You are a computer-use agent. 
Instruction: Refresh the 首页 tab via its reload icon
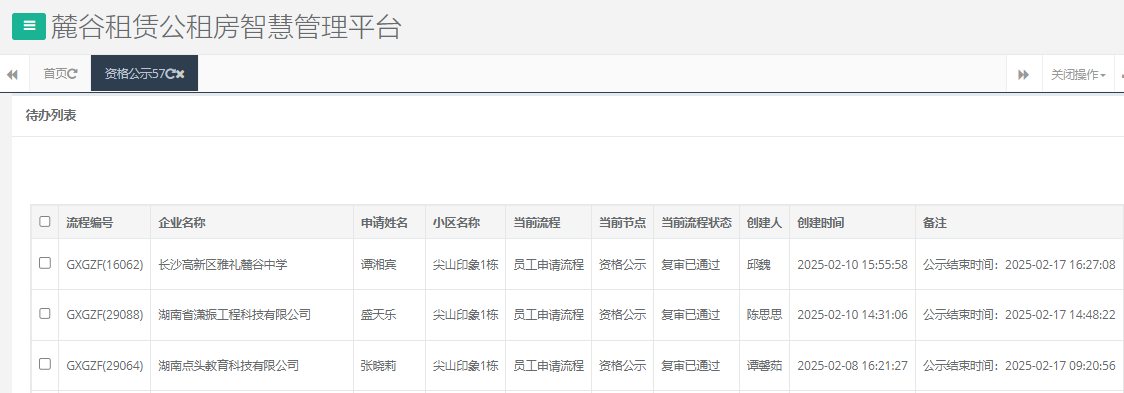click(x=72, y=73)
